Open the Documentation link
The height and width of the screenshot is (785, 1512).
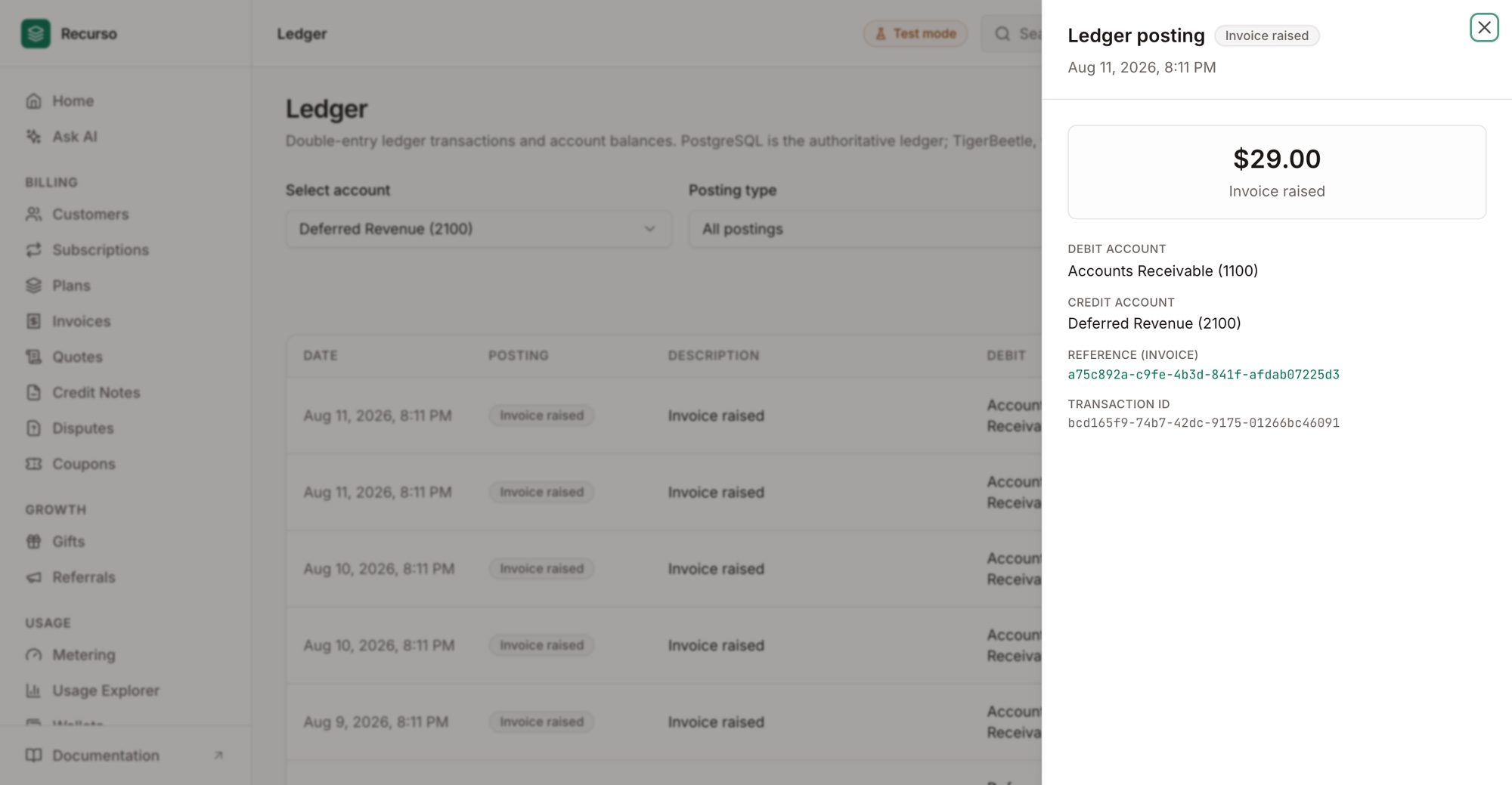click(126, 756)
